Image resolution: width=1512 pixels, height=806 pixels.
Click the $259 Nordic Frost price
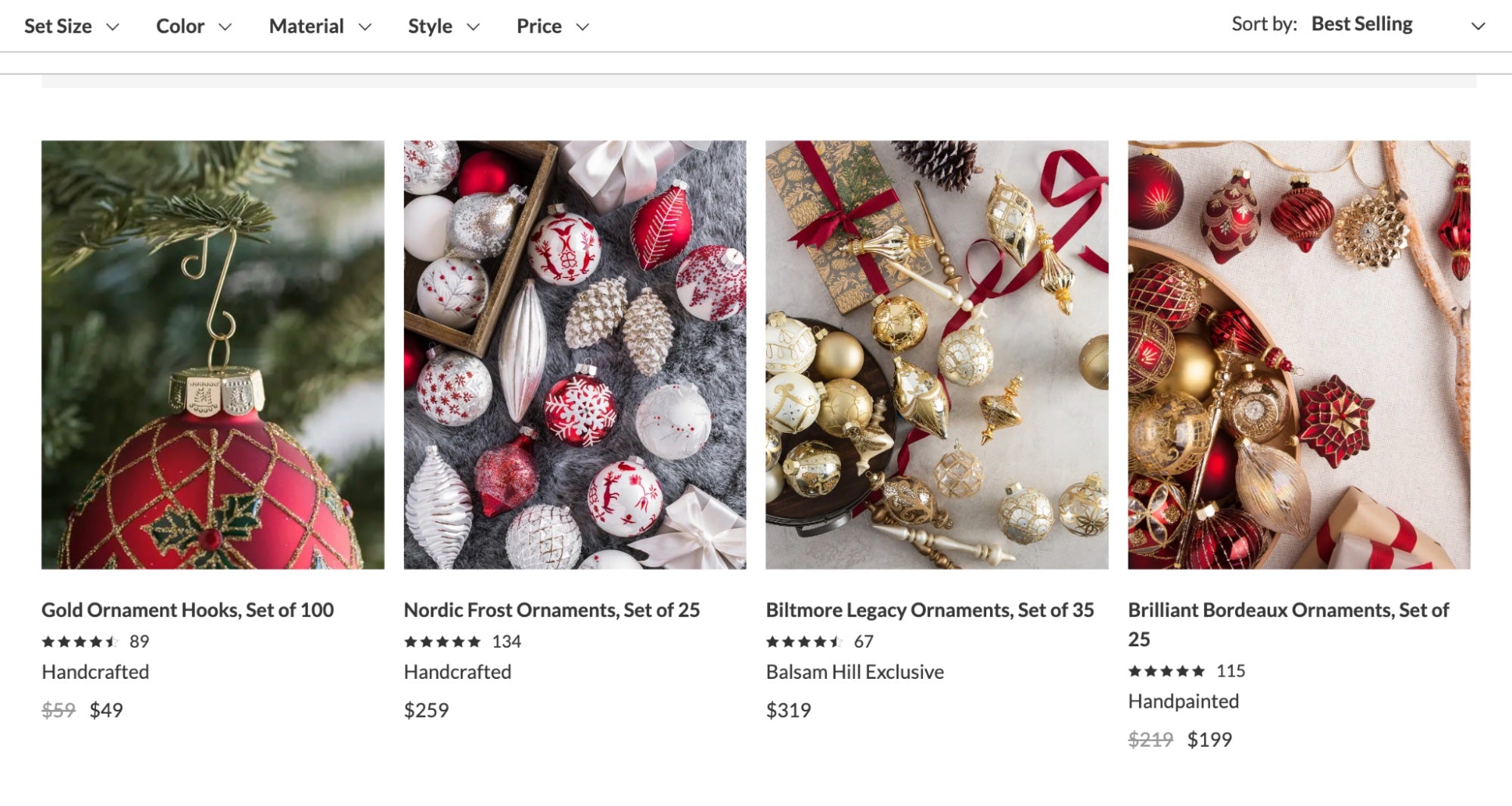[426, 710]
